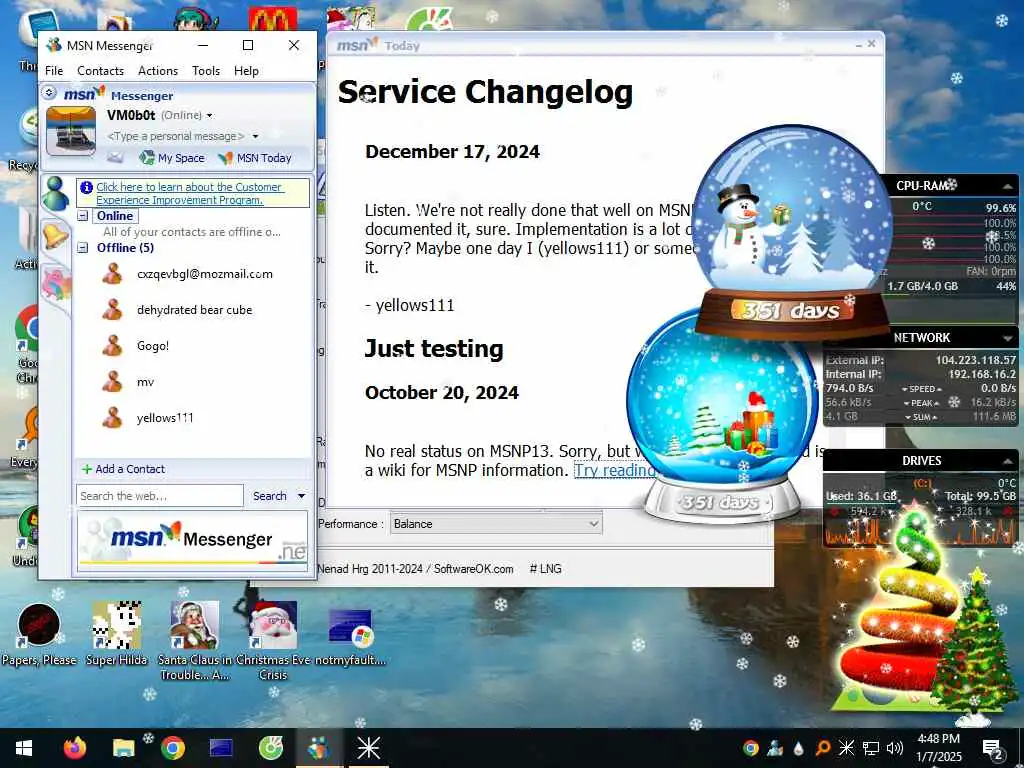Select contact mv

coord(129,381)
